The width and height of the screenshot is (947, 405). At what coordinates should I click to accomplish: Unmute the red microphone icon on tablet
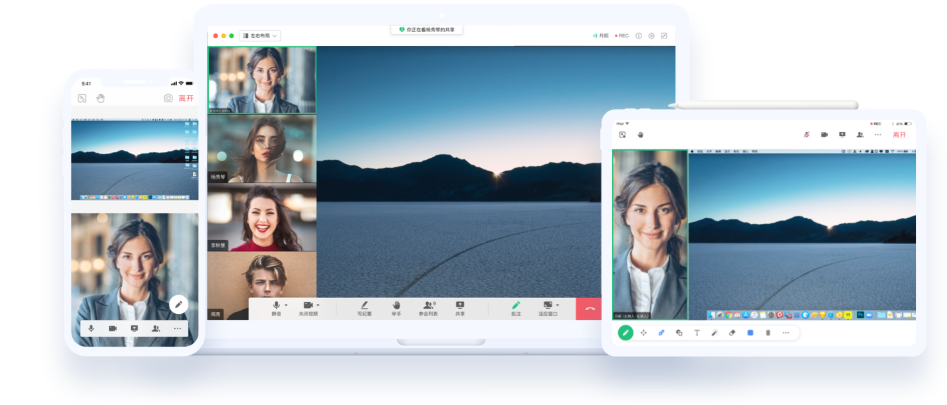[807, 134]
